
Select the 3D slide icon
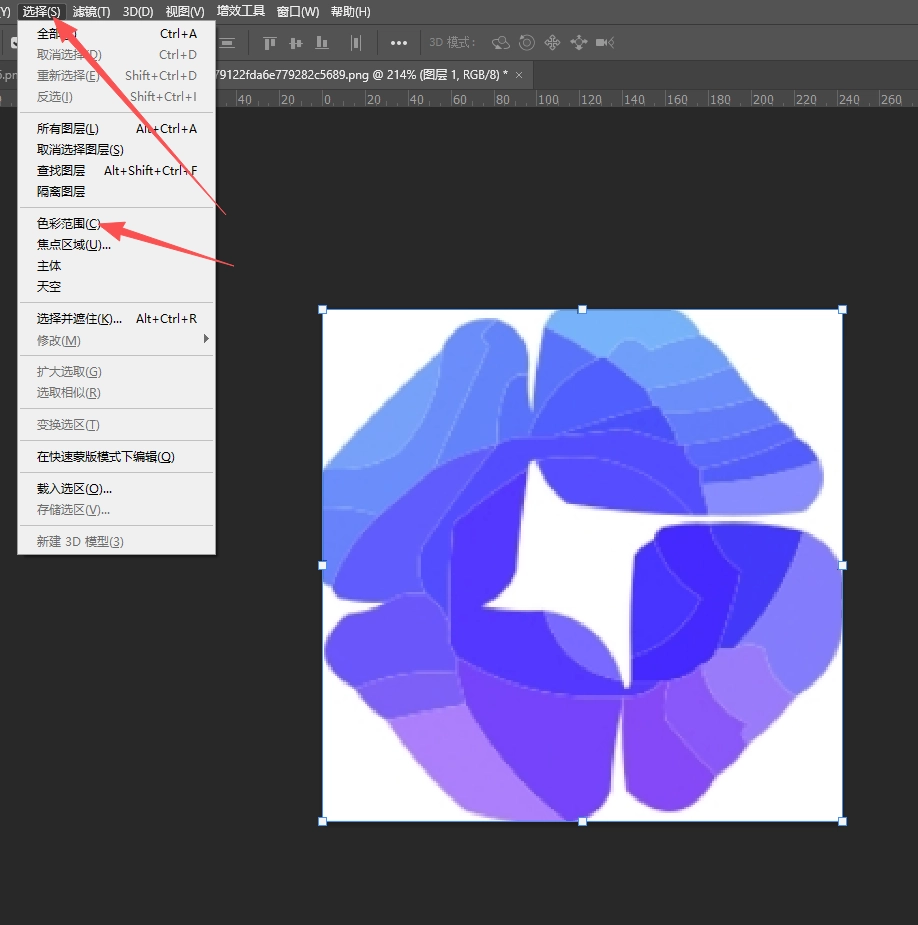click(x=578, y=43)
